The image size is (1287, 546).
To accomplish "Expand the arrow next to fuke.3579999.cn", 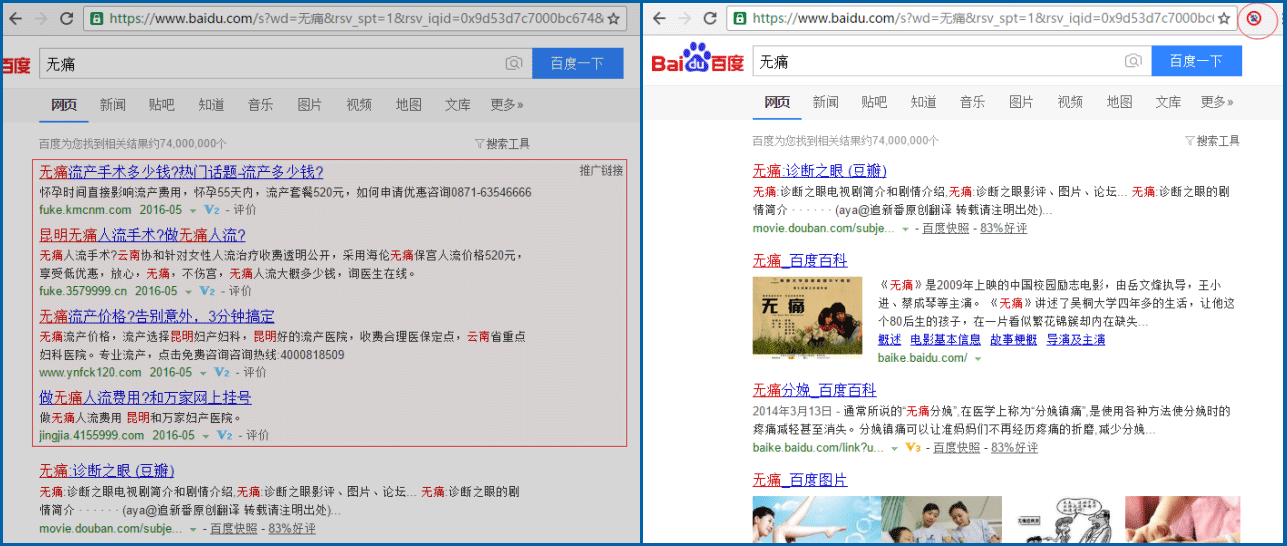I will [190, 291].
